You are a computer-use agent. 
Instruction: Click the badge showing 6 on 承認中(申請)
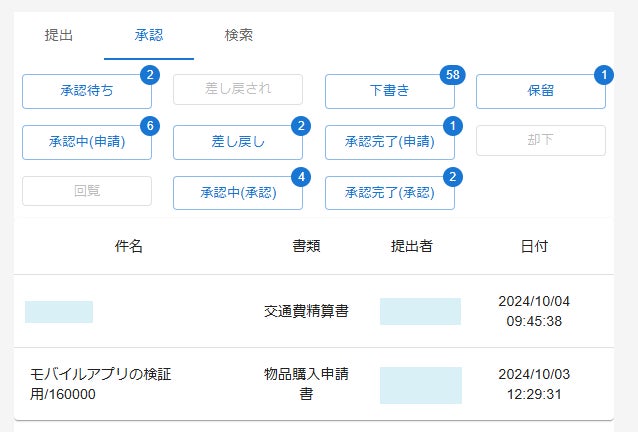click(150, 126)
